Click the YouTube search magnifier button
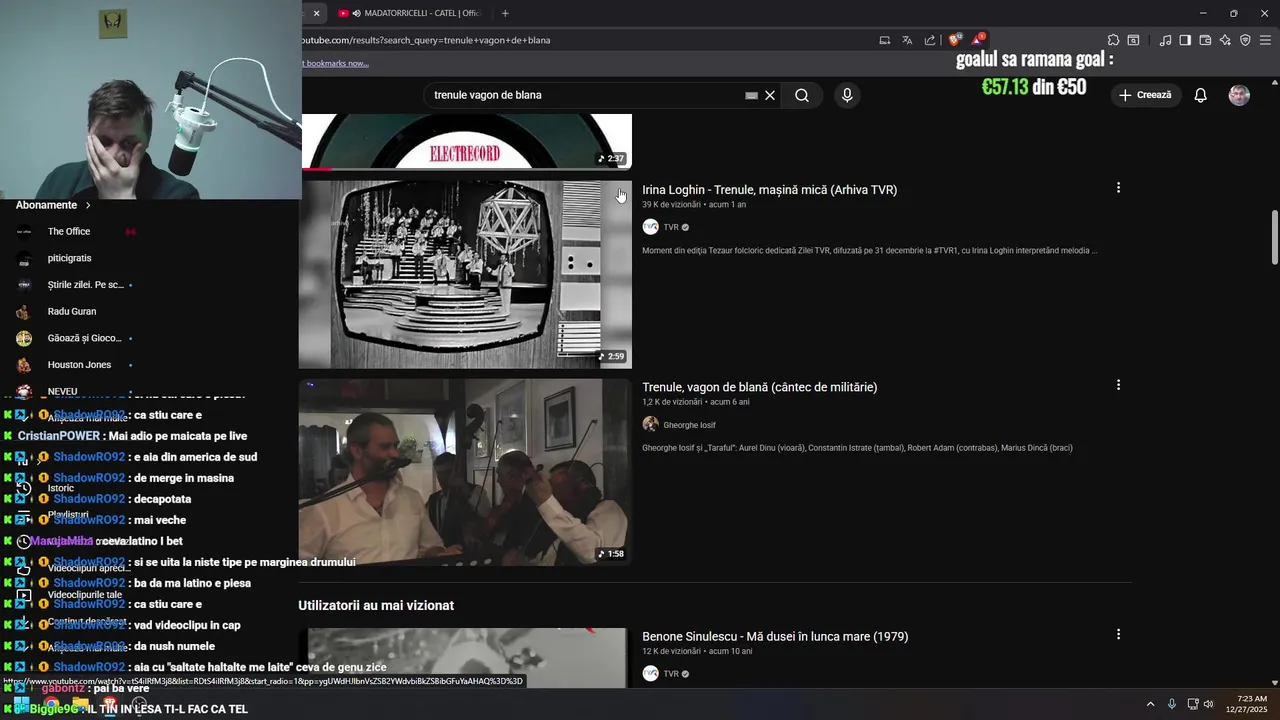This screenshot has height=720, width=1280. [802, 95]
